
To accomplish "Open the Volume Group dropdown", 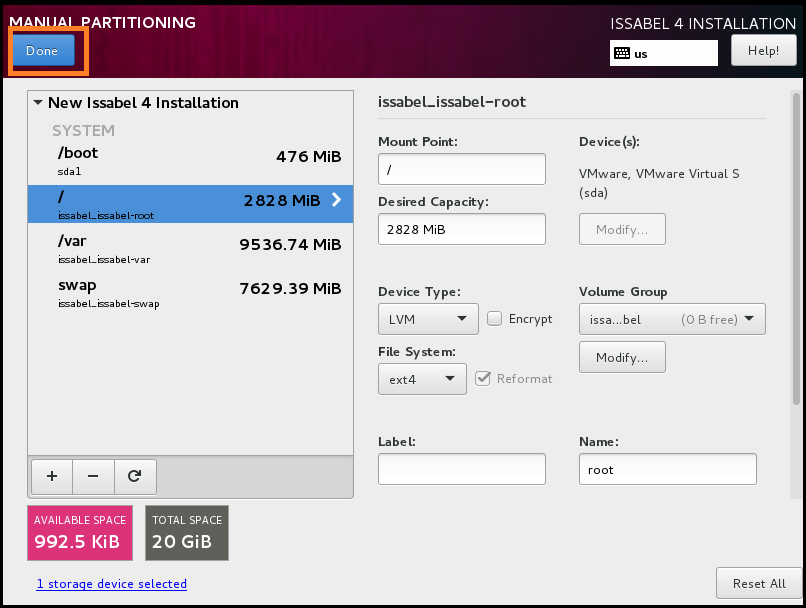I will (x=672, y=320).
